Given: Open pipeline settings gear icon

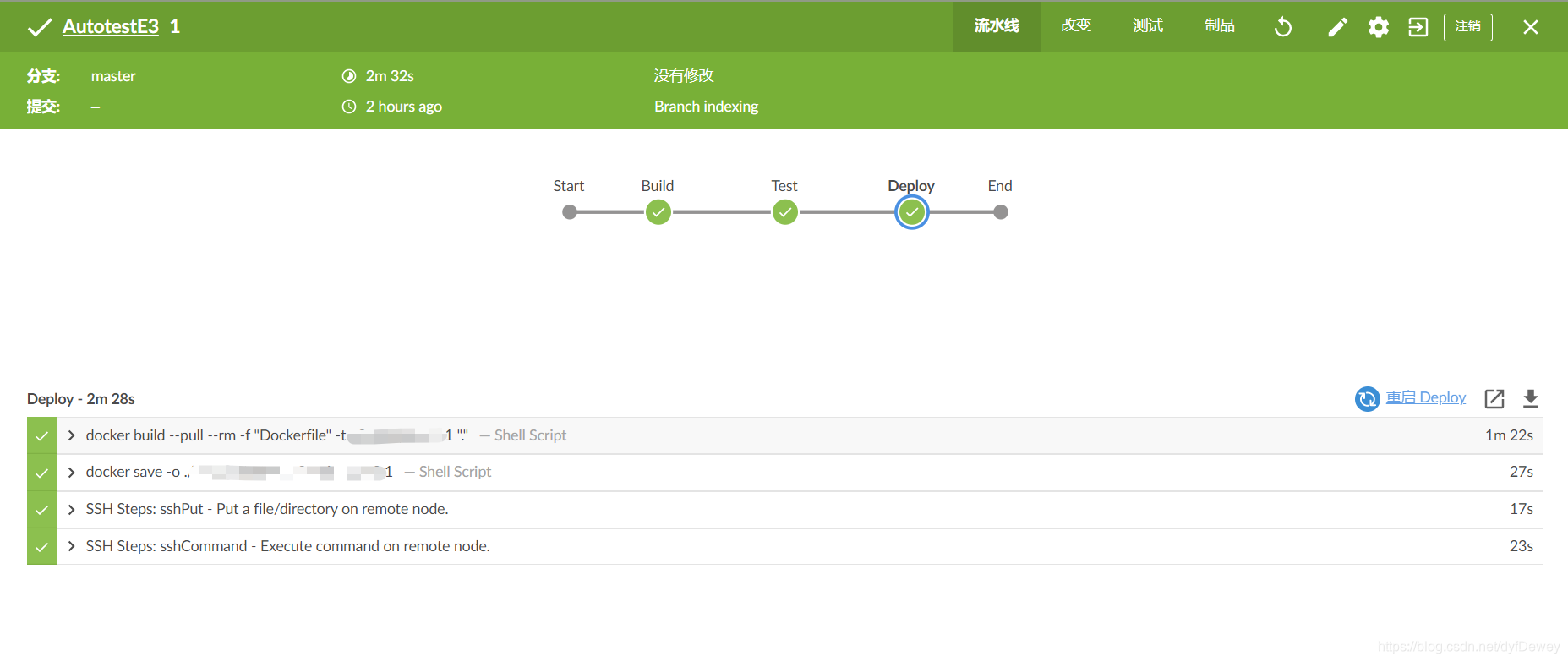Looking at the screenshot, I should 1378,27.
